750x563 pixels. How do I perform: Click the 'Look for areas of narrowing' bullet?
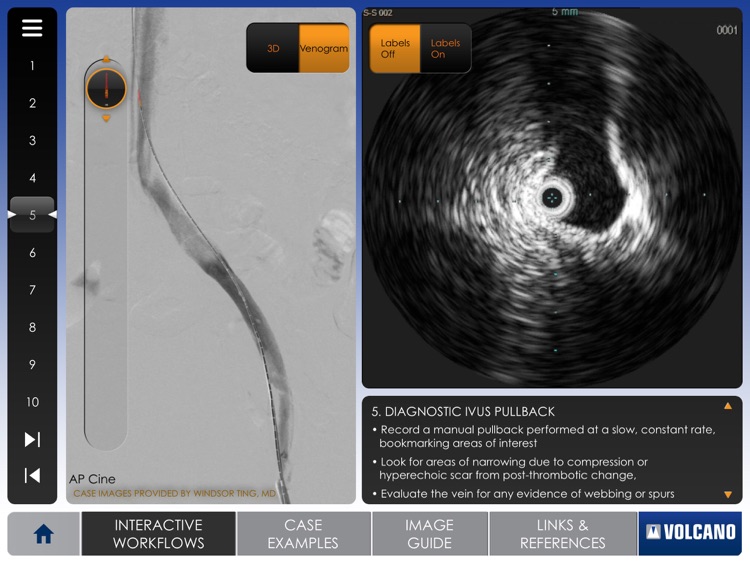tap(510, 468)
